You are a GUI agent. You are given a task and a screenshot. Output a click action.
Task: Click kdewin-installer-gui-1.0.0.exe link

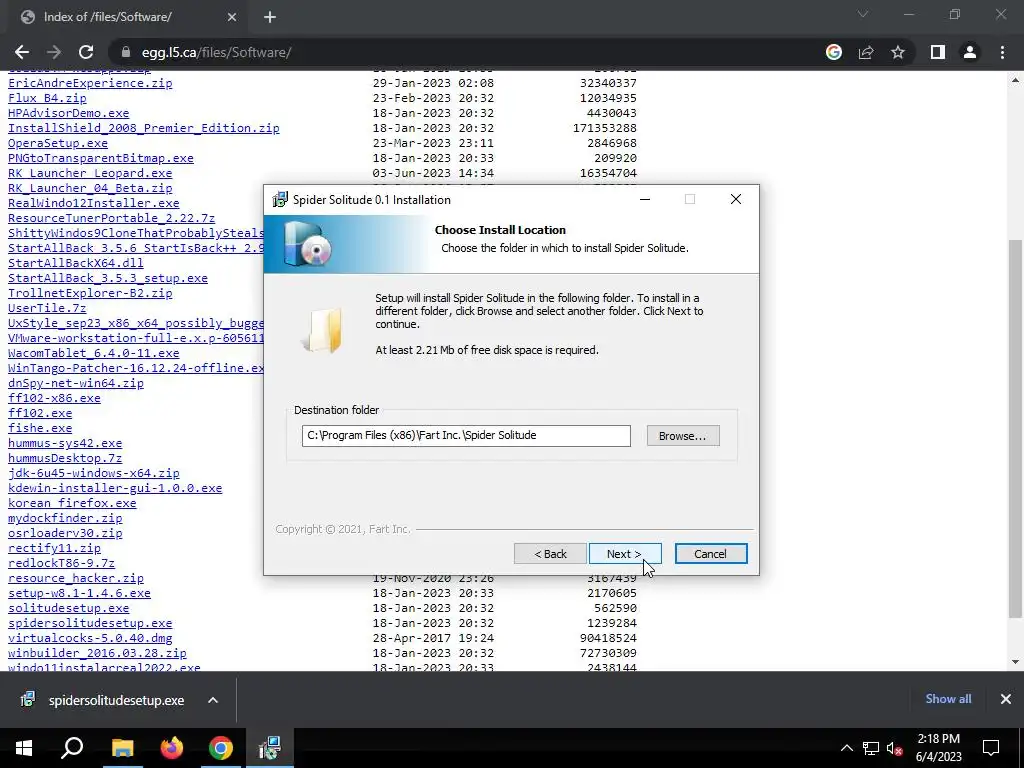point(115,488)
